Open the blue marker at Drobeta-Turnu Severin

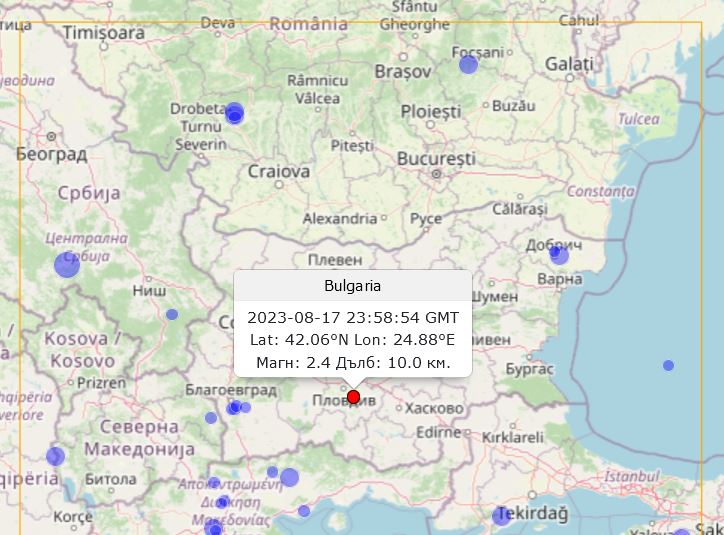pyautogui.click(x=234, y=113)
